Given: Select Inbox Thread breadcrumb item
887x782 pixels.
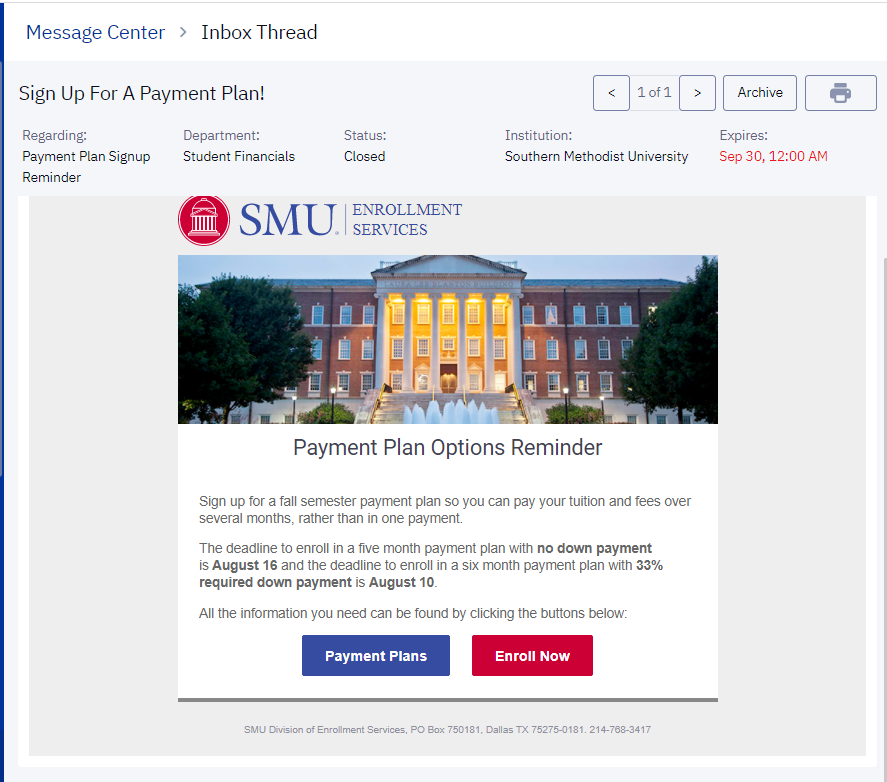Looking at the screenshot, I should tap(259, 32).
